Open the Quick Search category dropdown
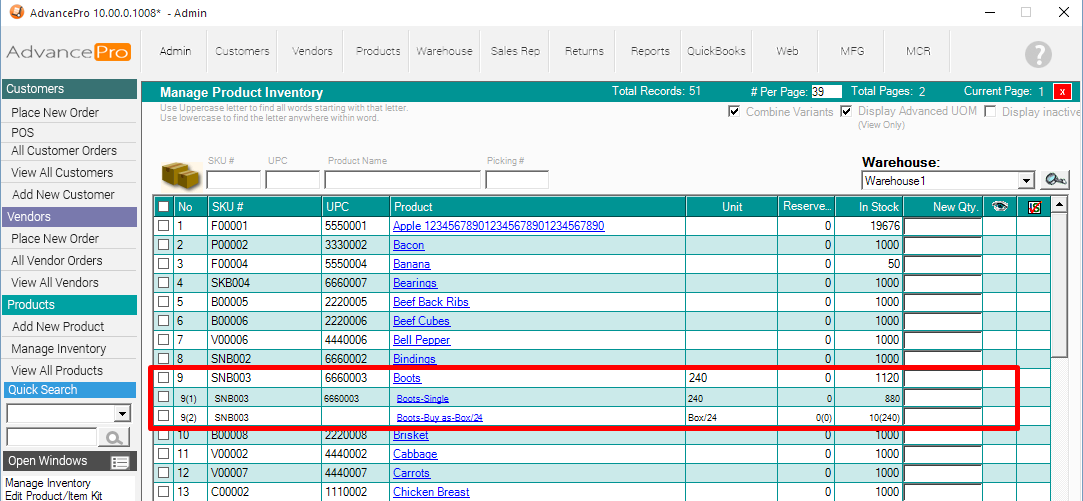Screen dimensions: 1083x501 123,414
